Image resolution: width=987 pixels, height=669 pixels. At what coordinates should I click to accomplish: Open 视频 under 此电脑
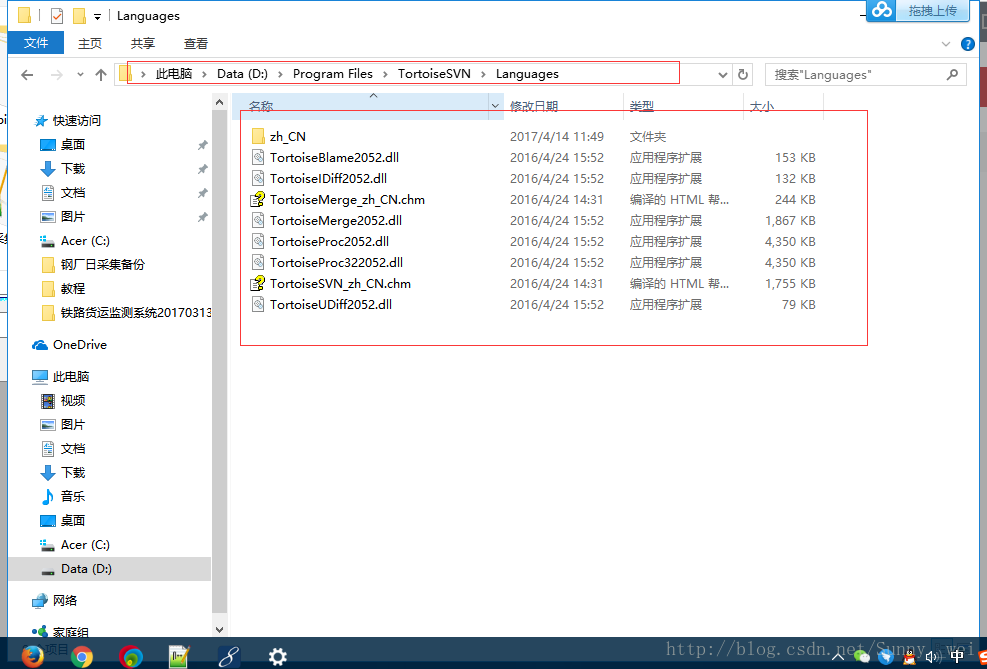click(73, 401)
